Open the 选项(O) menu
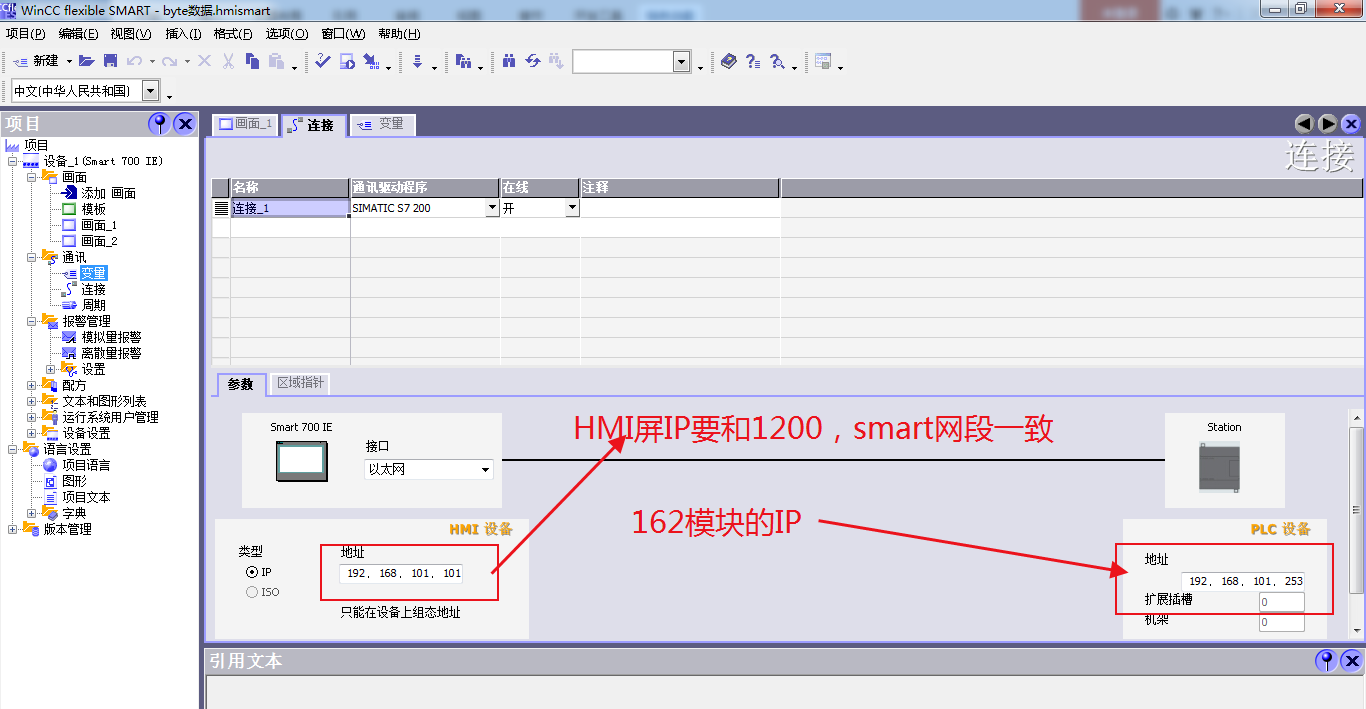This screenshot has width=1366, height=709. click(x=287, y=34)
